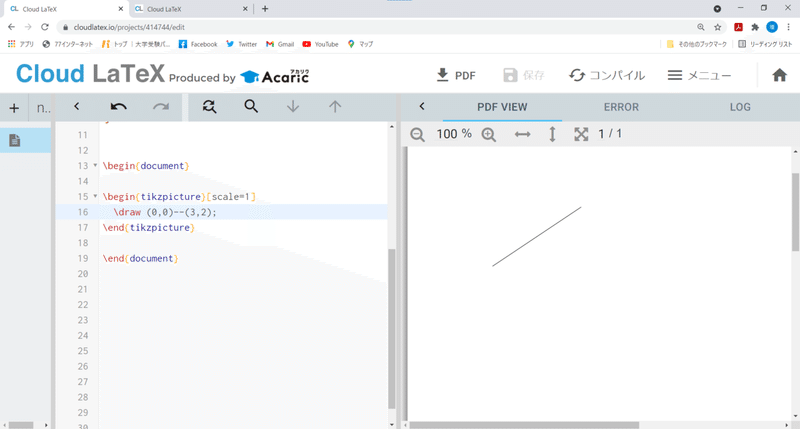Reload the page
Screen dimensions: 800x429
[x=45, y=27]
